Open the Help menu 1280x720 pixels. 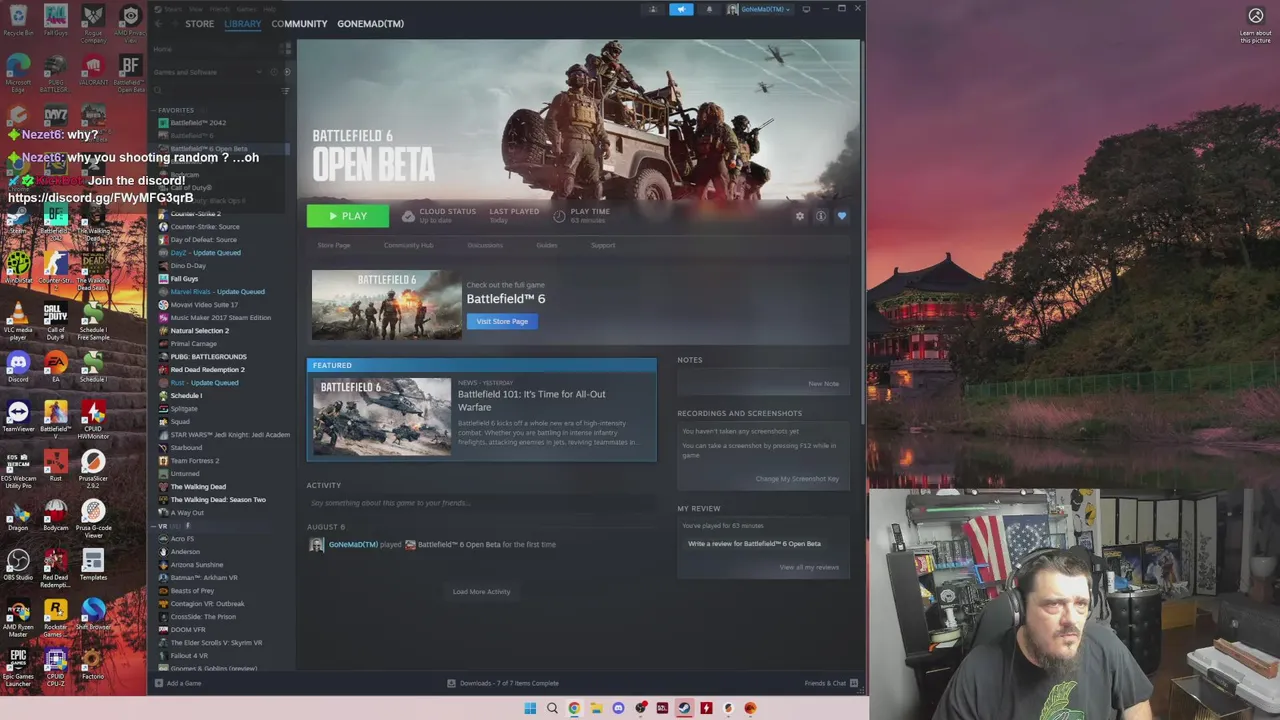pos(269,9)
